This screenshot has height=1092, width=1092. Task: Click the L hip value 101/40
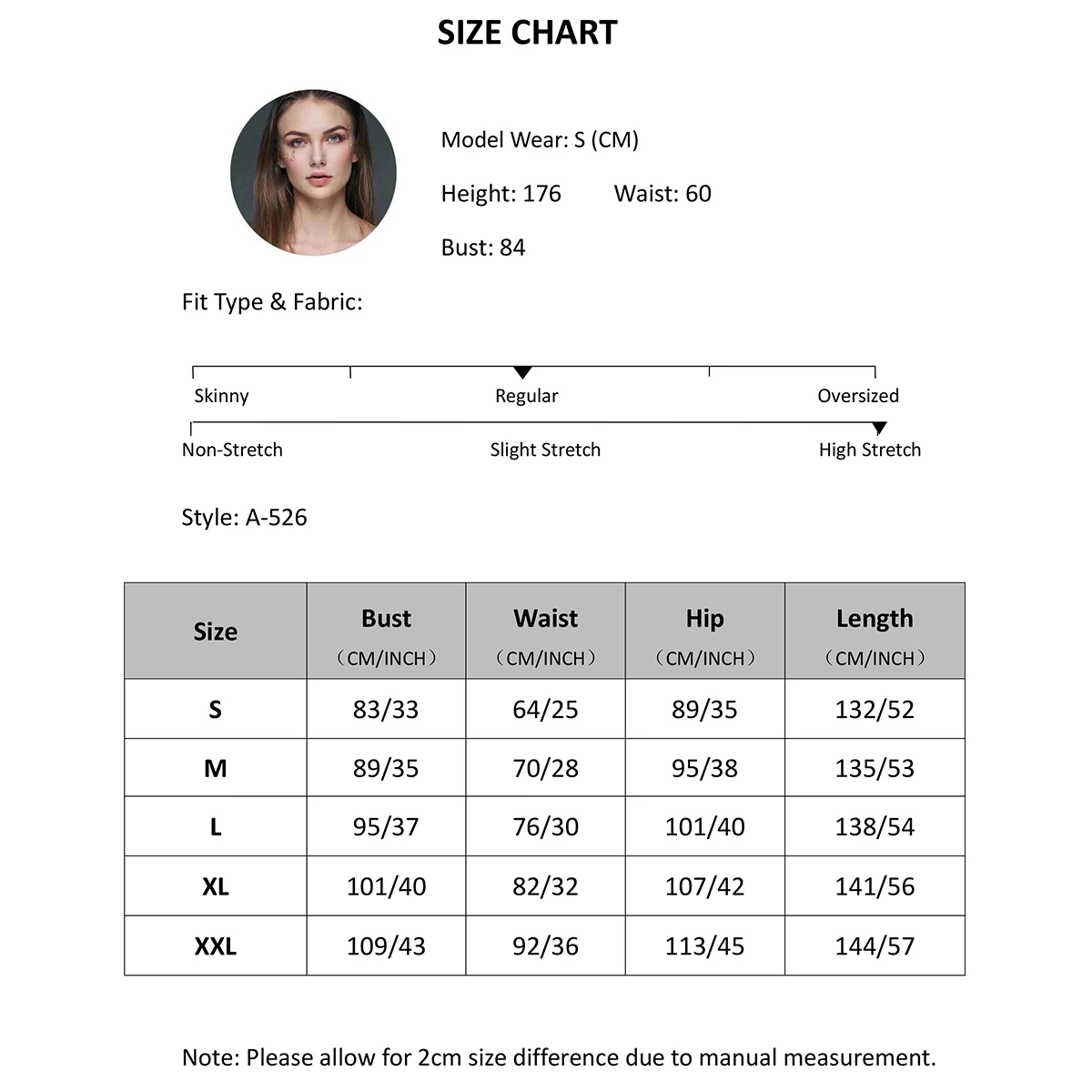[704, 826]
